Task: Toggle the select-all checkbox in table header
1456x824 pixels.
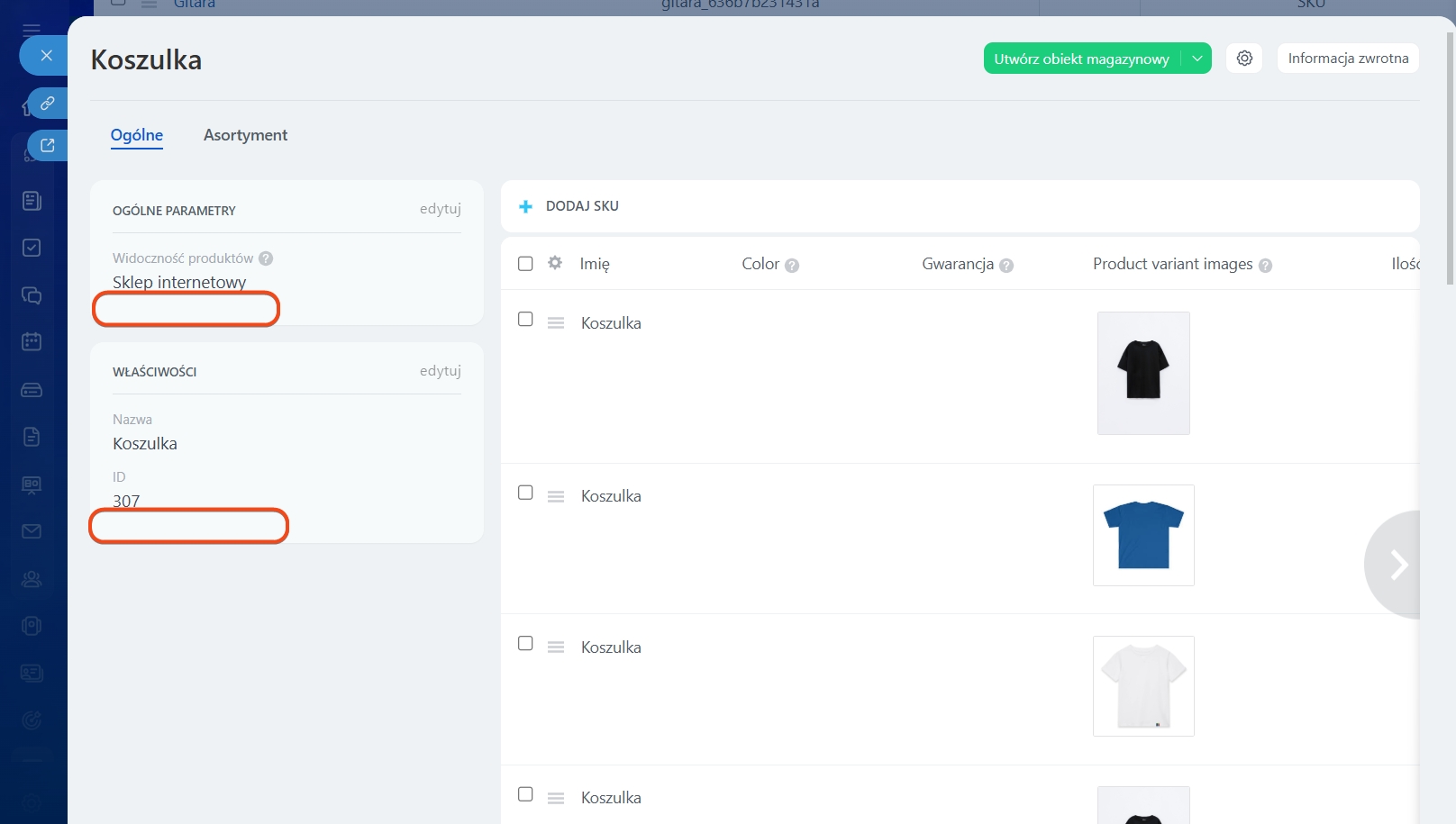Action: click(525, 264)
